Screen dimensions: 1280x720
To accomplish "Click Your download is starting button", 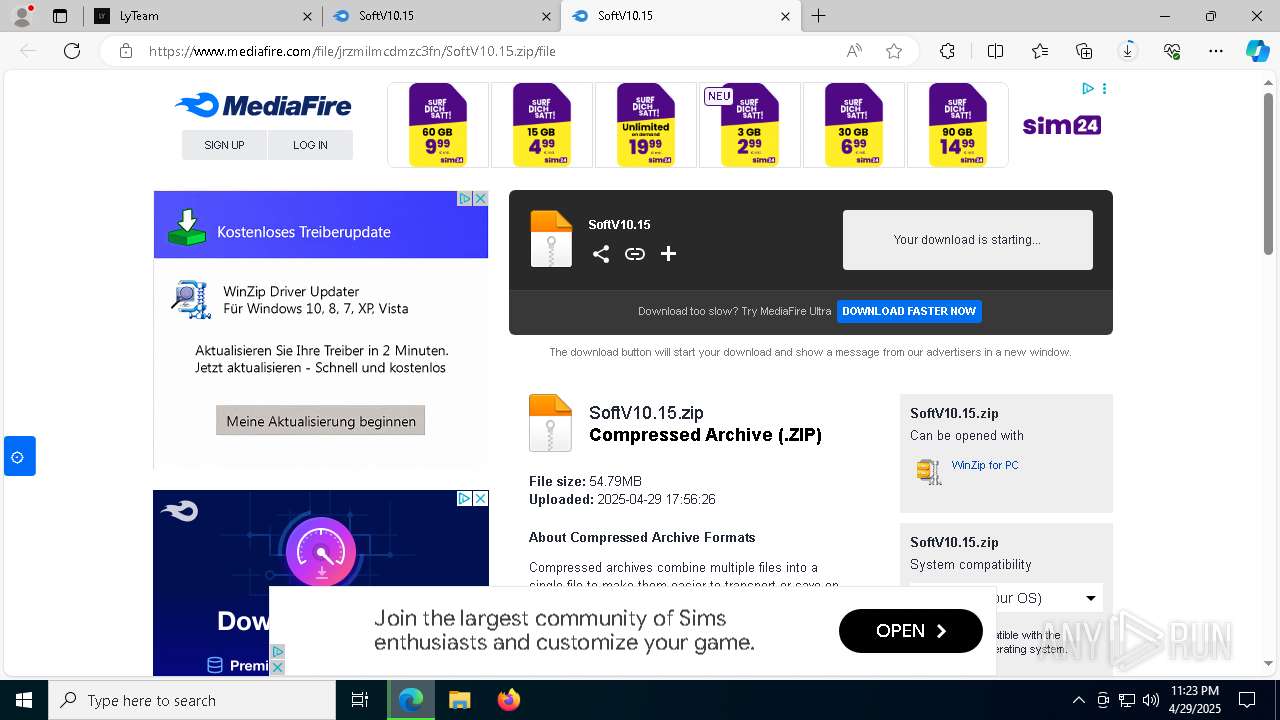I will point(968,240).
